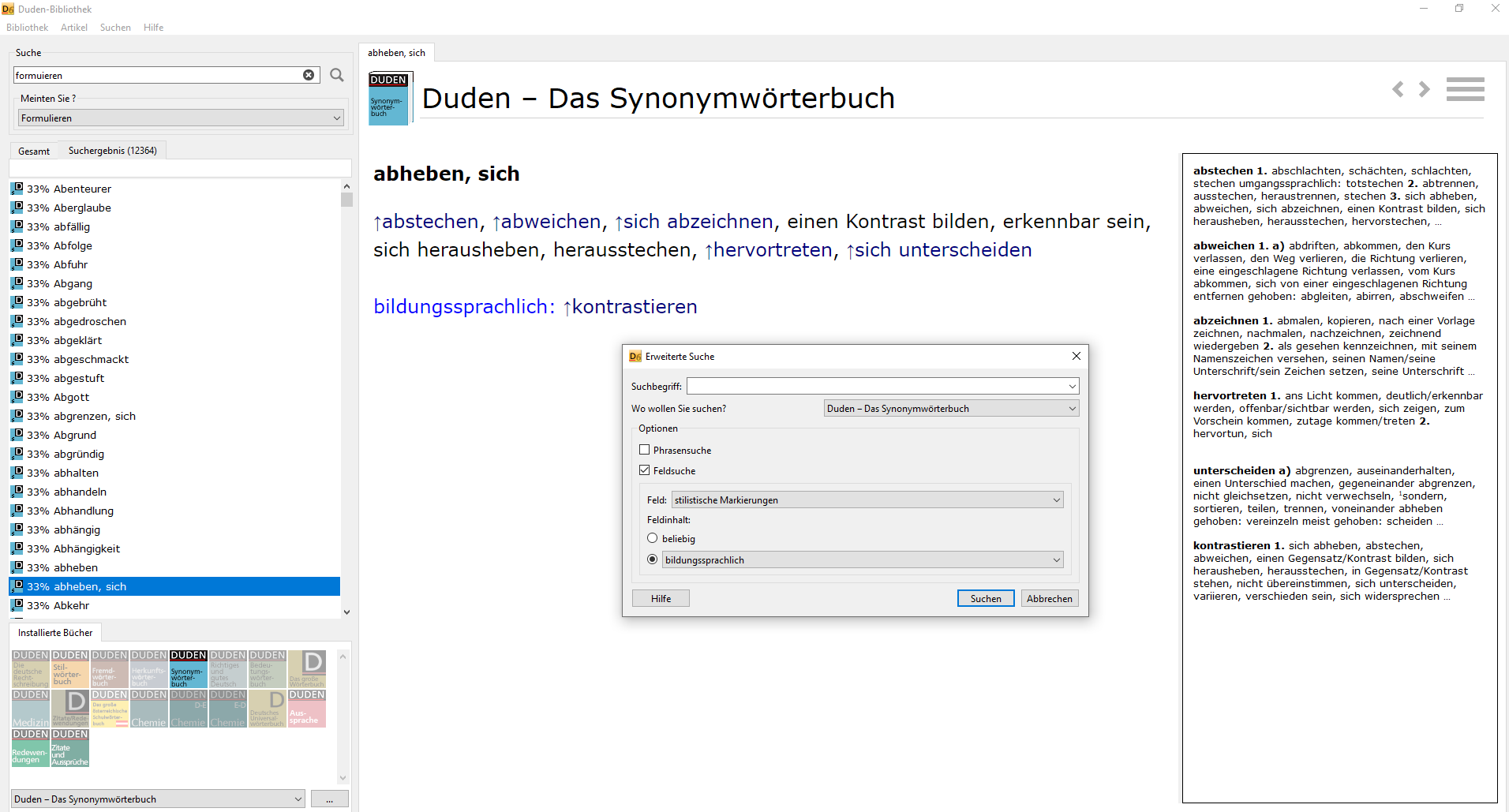The image size is (1509, 812).
Task: Click installed books scroll up arrow
Action: 343,657
